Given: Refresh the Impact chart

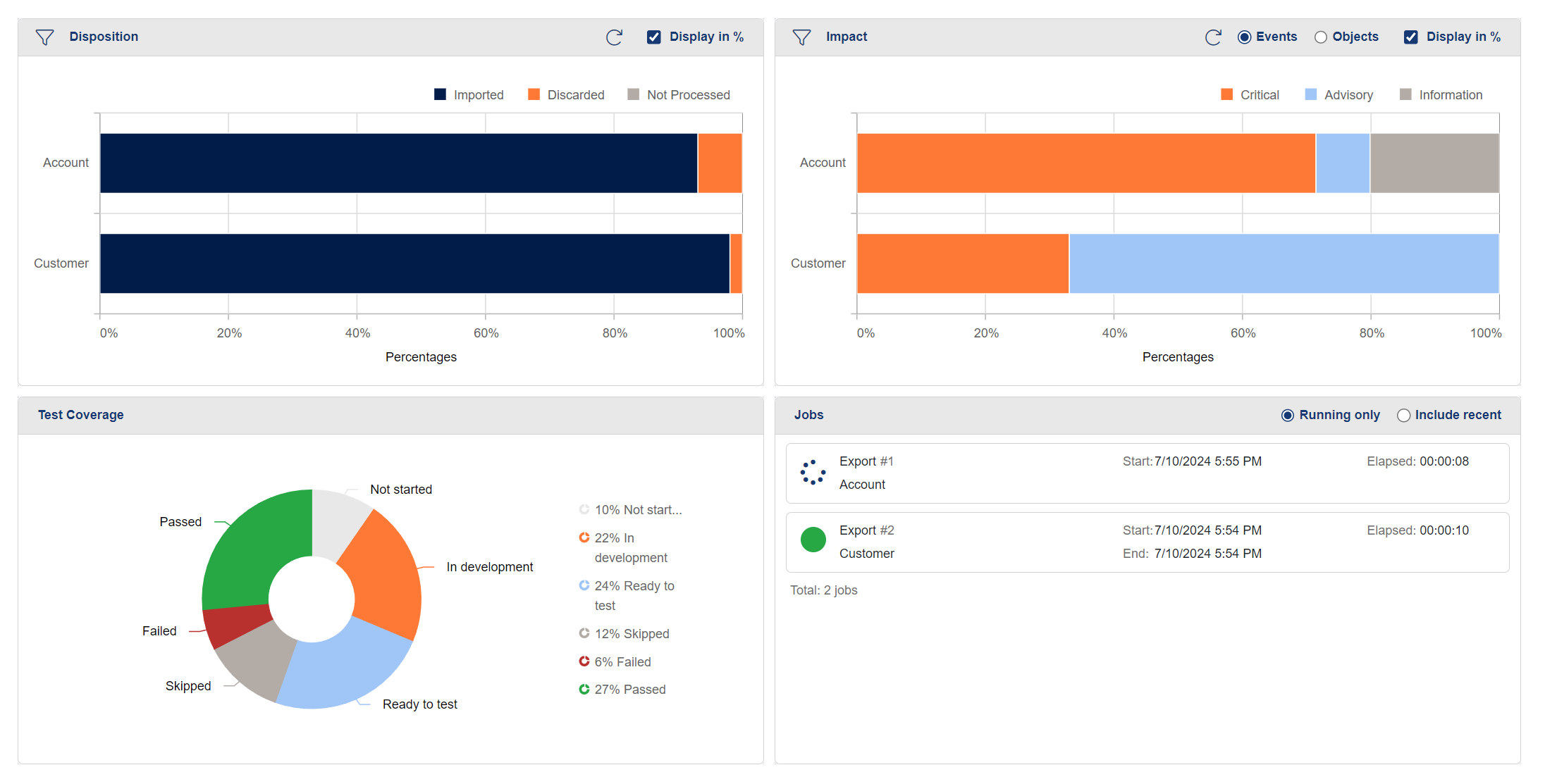Looking at the screenshot, I should [1213, 37].
